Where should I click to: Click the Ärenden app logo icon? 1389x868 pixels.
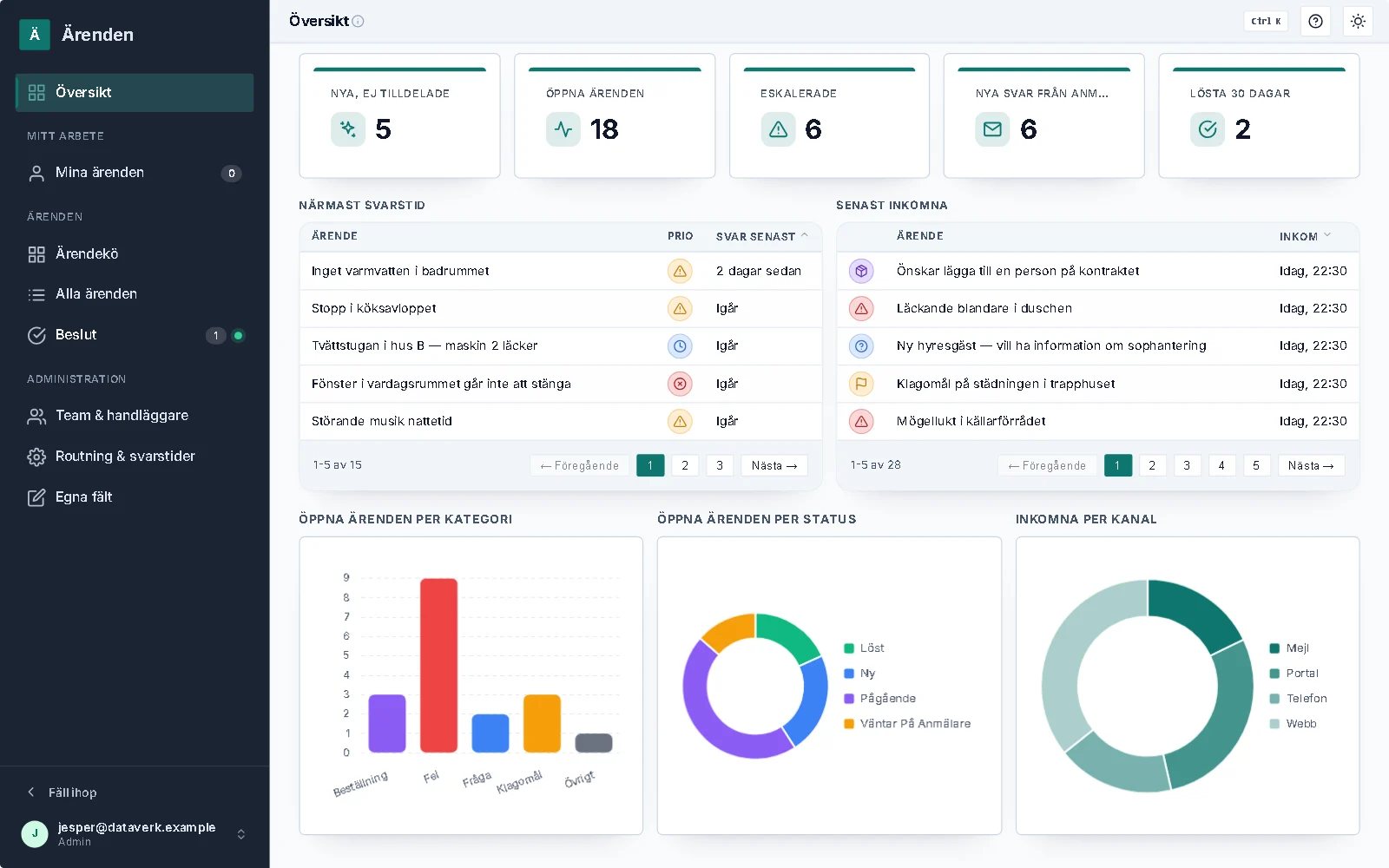click(35, 35)
